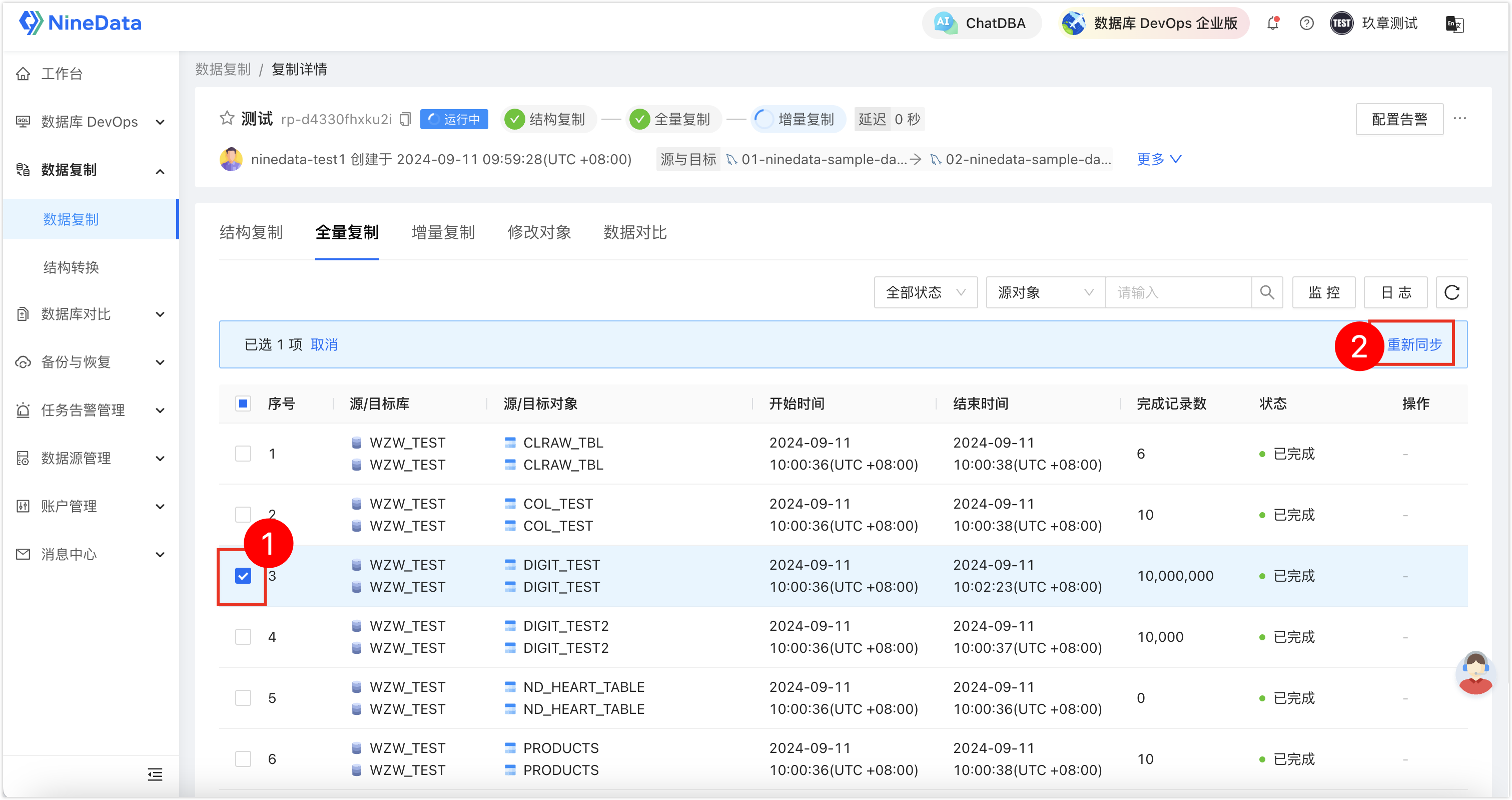
Task: Click 取消 to clear selection
Action: click(324, 345)
